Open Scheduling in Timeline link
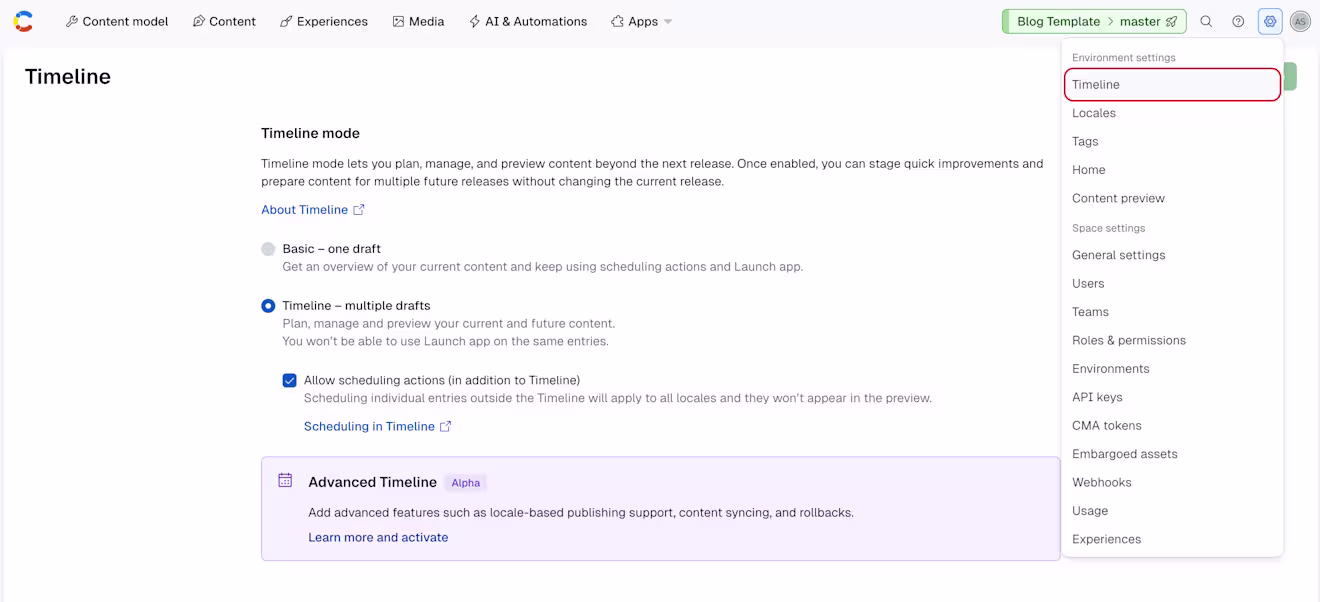The image size is (1320, 602). (x=369, y=426)
